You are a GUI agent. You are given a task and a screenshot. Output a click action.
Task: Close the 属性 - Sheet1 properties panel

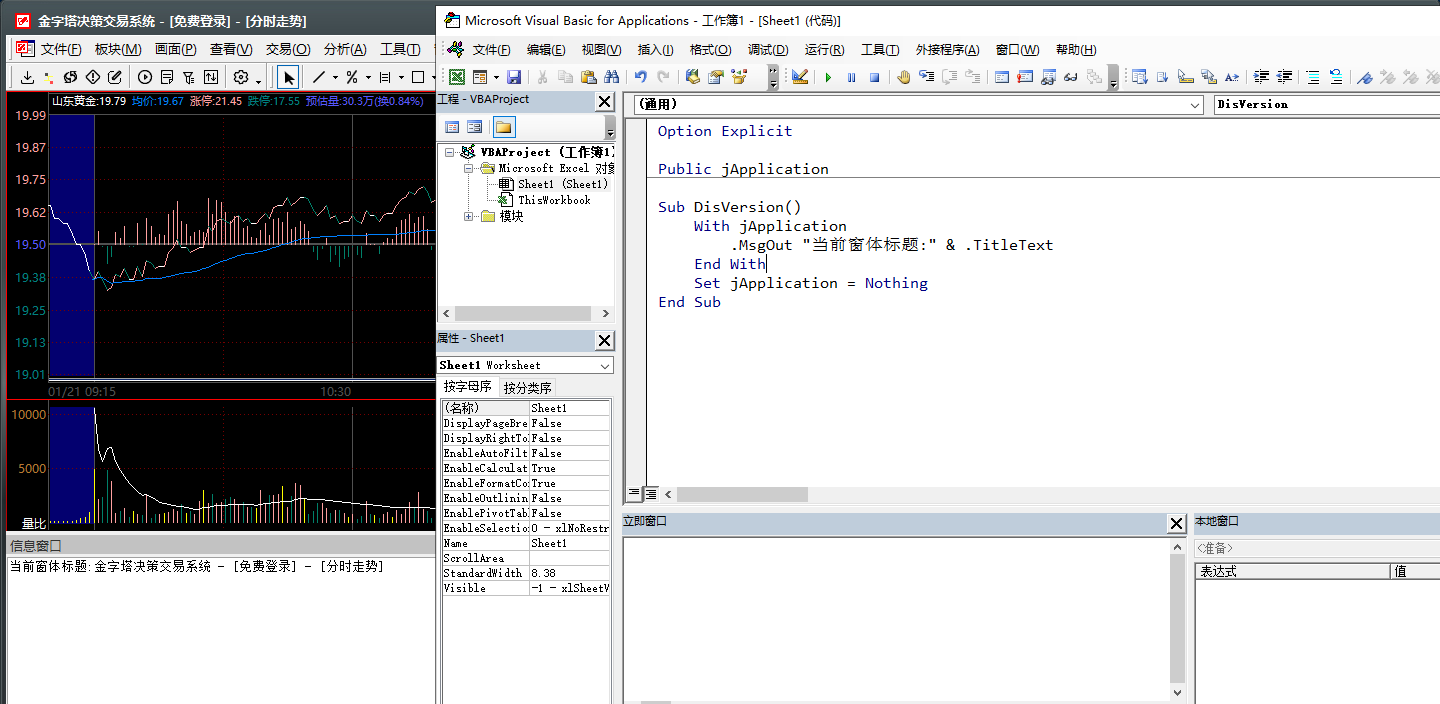click(x=604, y=340)
